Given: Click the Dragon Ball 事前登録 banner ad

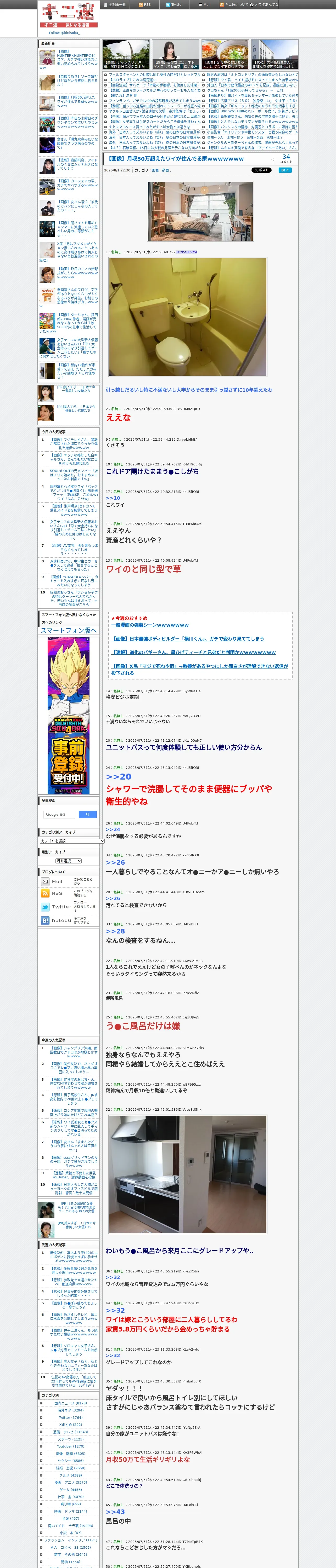Looking at the screenshot, I should [68, 716].
